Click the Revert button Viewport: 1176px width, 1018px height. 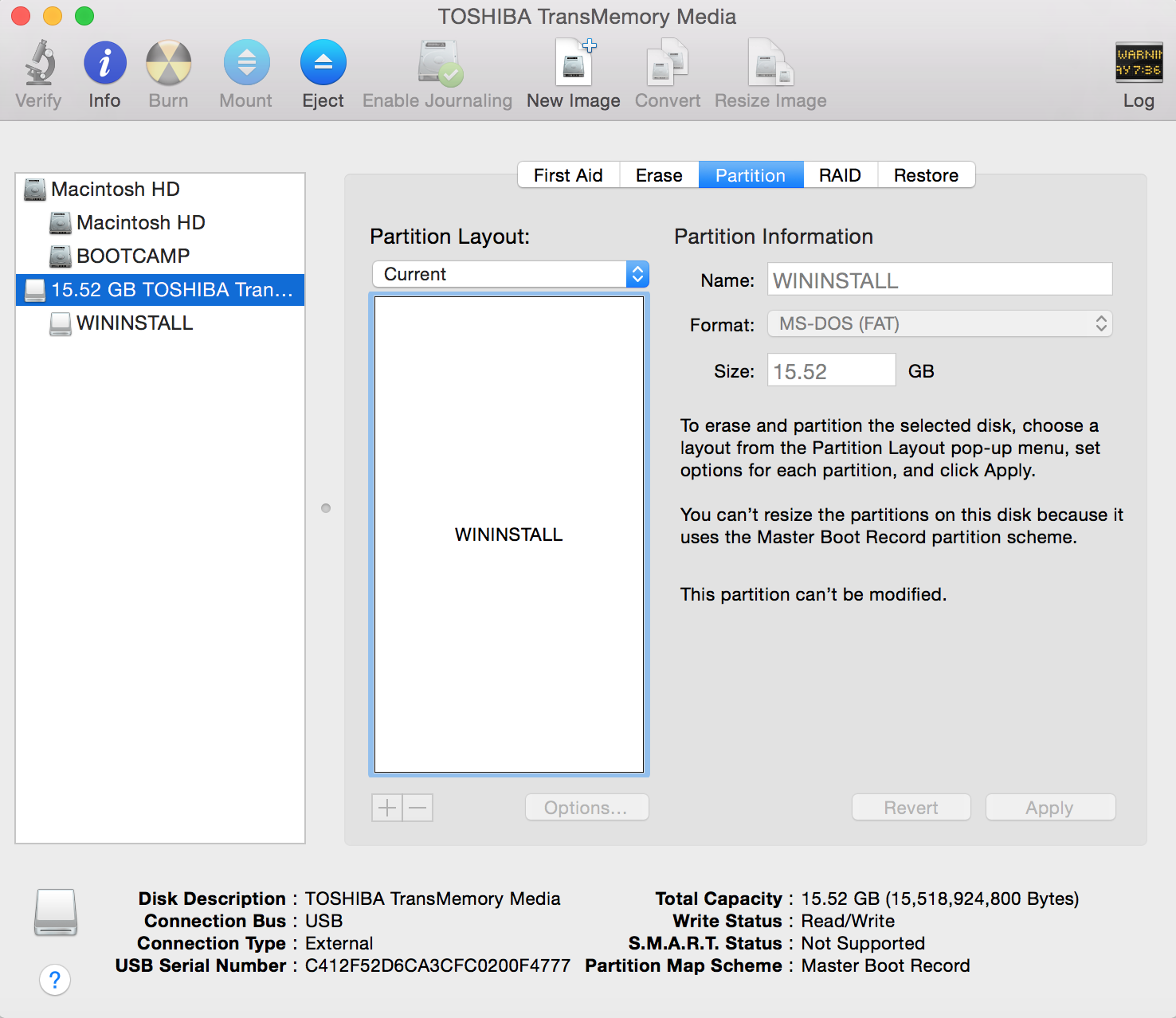click(x=911, y=808)
